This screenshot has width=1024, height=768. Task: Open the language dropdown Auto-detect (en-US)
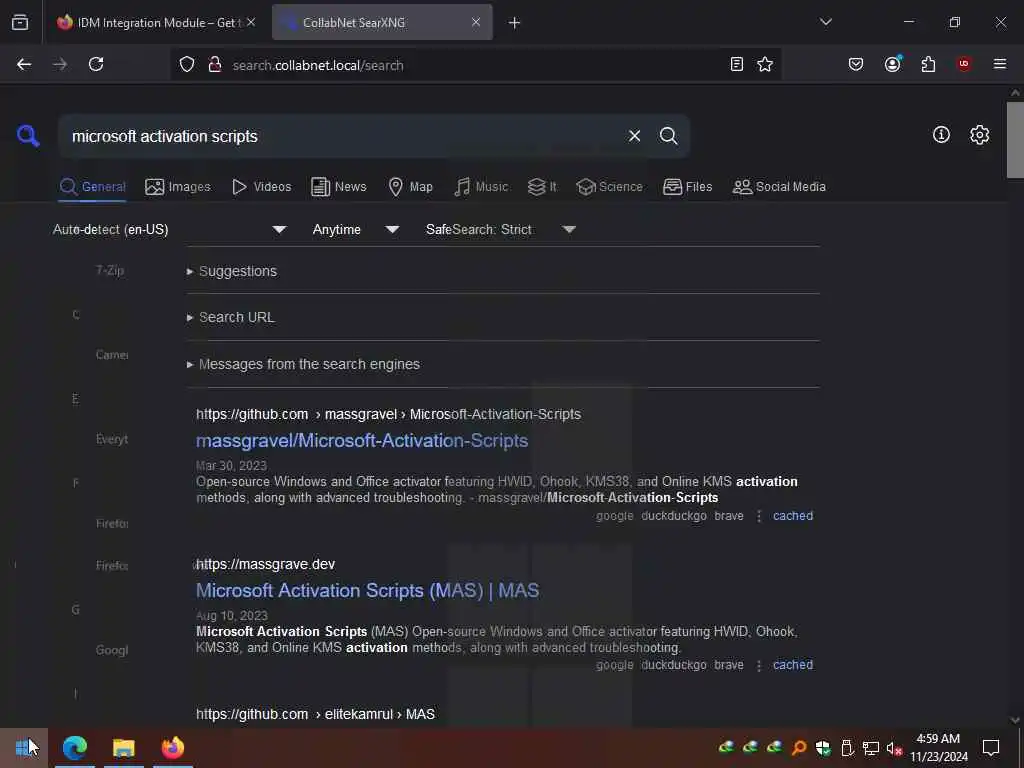[170, 229]
